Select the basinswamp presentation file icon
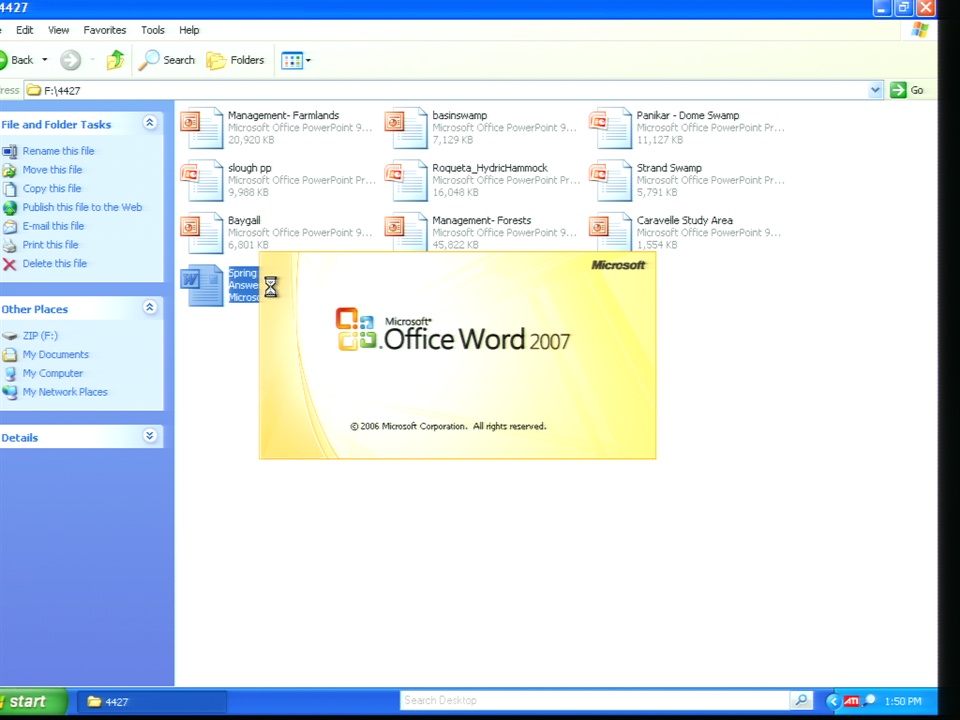This screenshot has height=720, width=960. coord(406,128)
